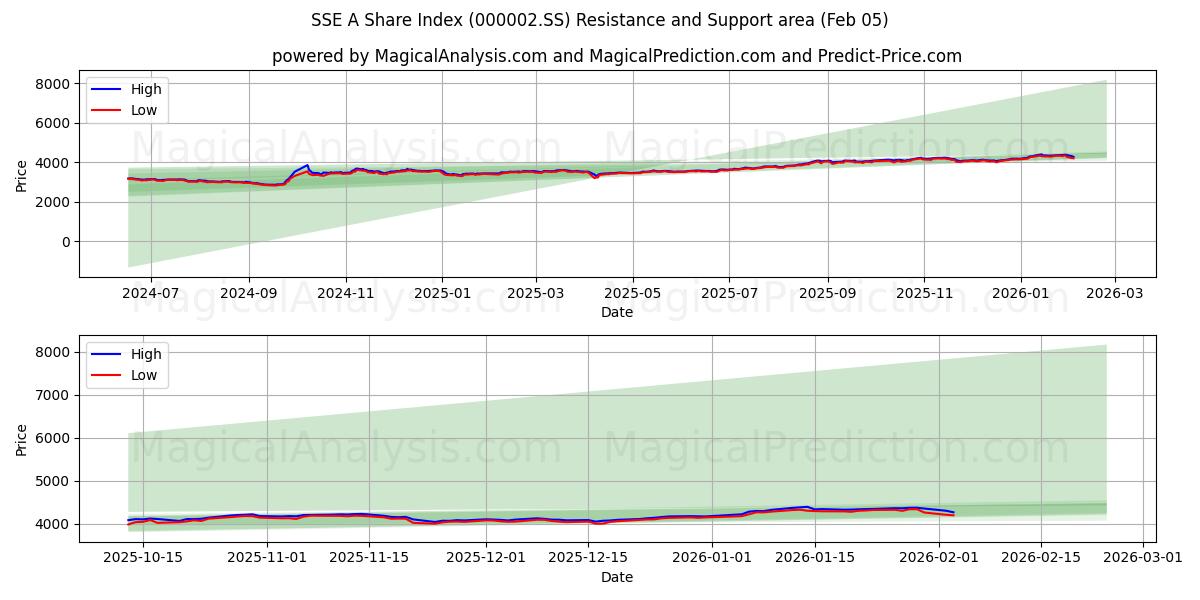
Task: Click the powered by subtitle text
Action: [600, 57]
